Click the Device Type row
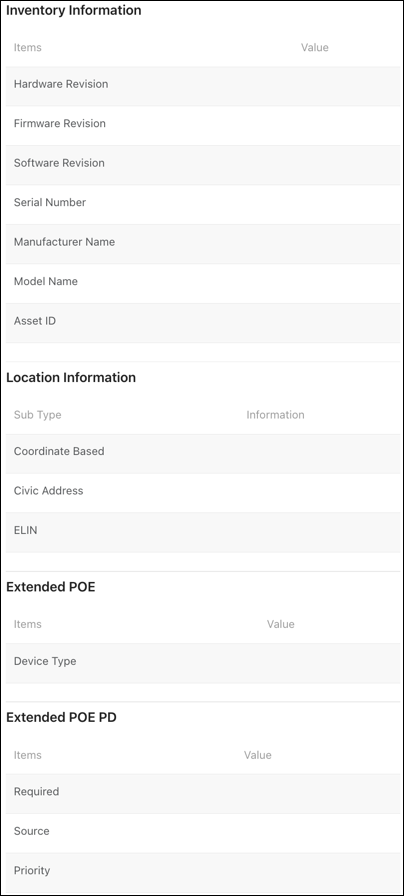This screenshot has height=896, width=404. (202, 663)
